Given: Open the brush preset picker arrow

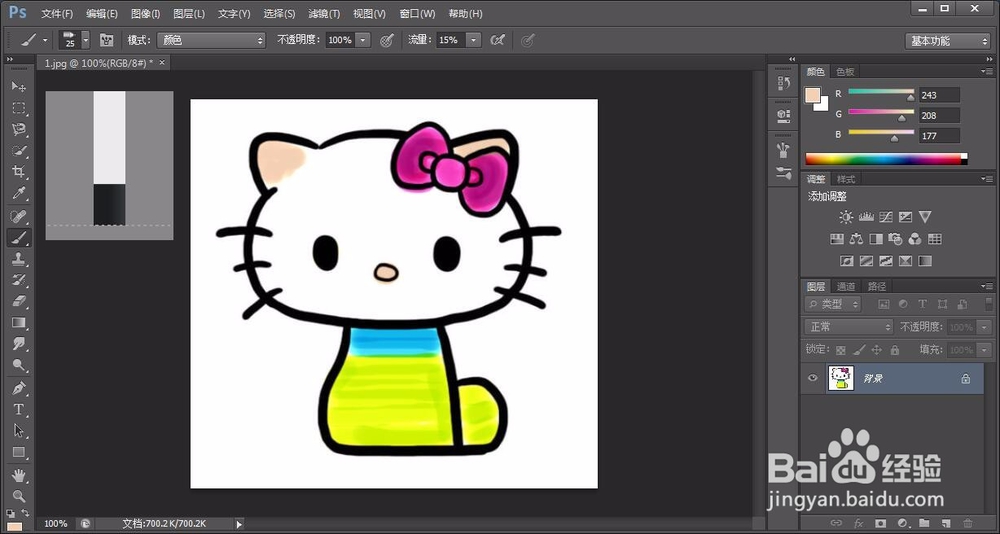Looking at the screenshot, I should pos(85,40).
